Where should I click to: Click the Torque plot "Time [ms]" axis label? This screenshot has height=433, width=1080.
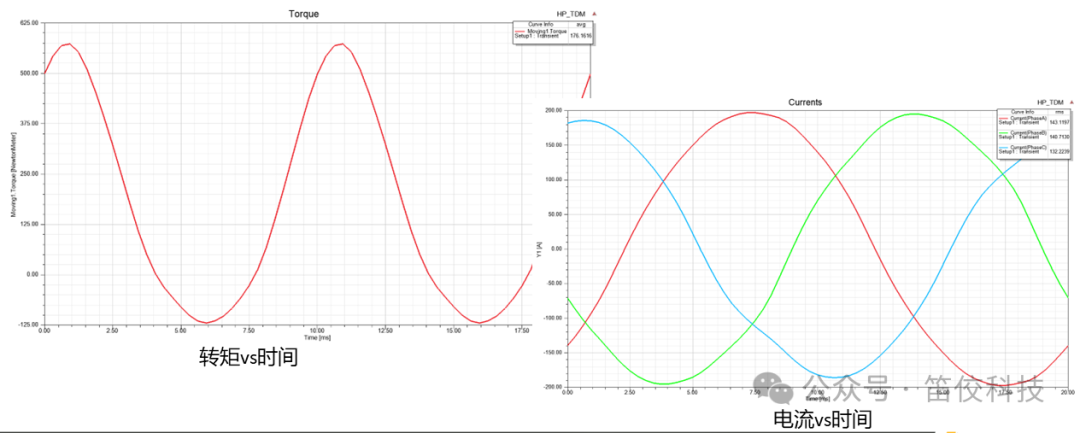pos(317,338)
